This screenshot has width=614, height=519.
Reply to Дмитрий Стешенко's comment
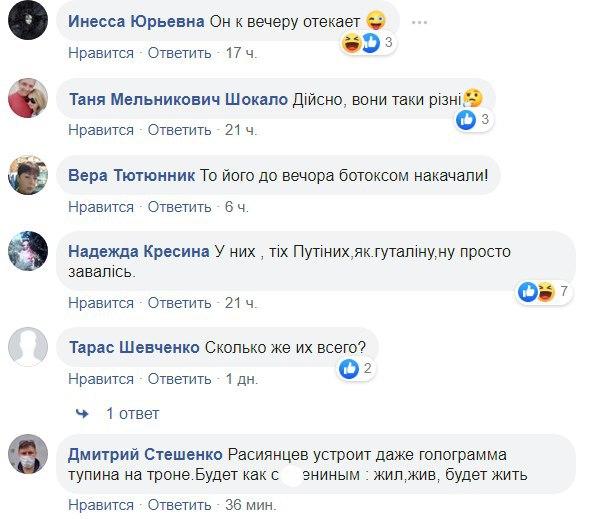coord(180,504)
